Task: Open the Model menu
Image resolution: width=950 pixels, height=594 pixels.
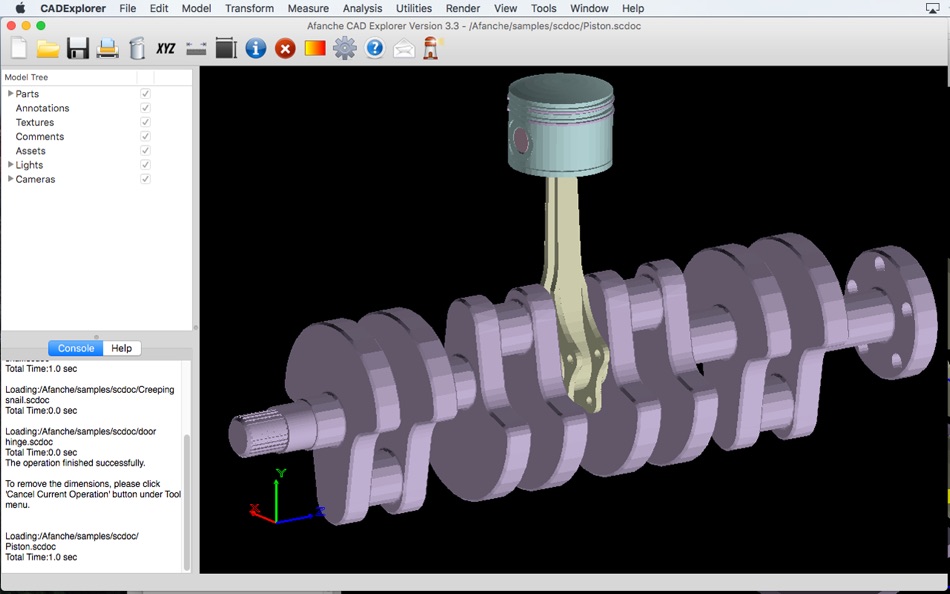Action: click(196, 8)
